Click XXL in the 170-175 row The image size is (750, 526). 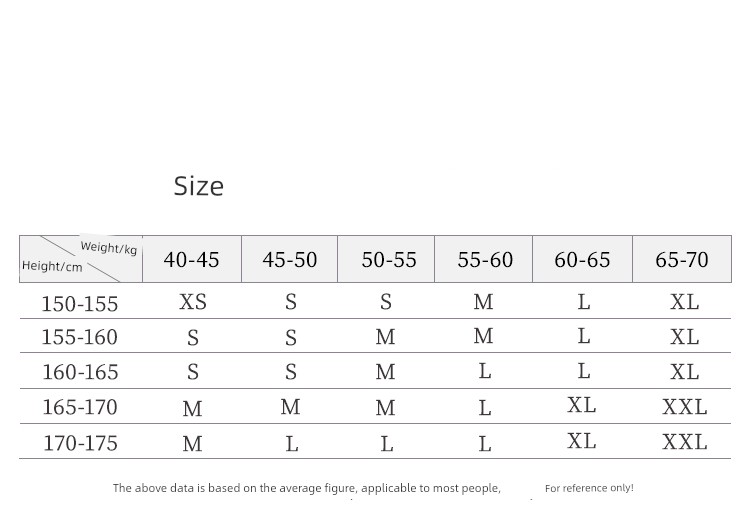point(684,442)
